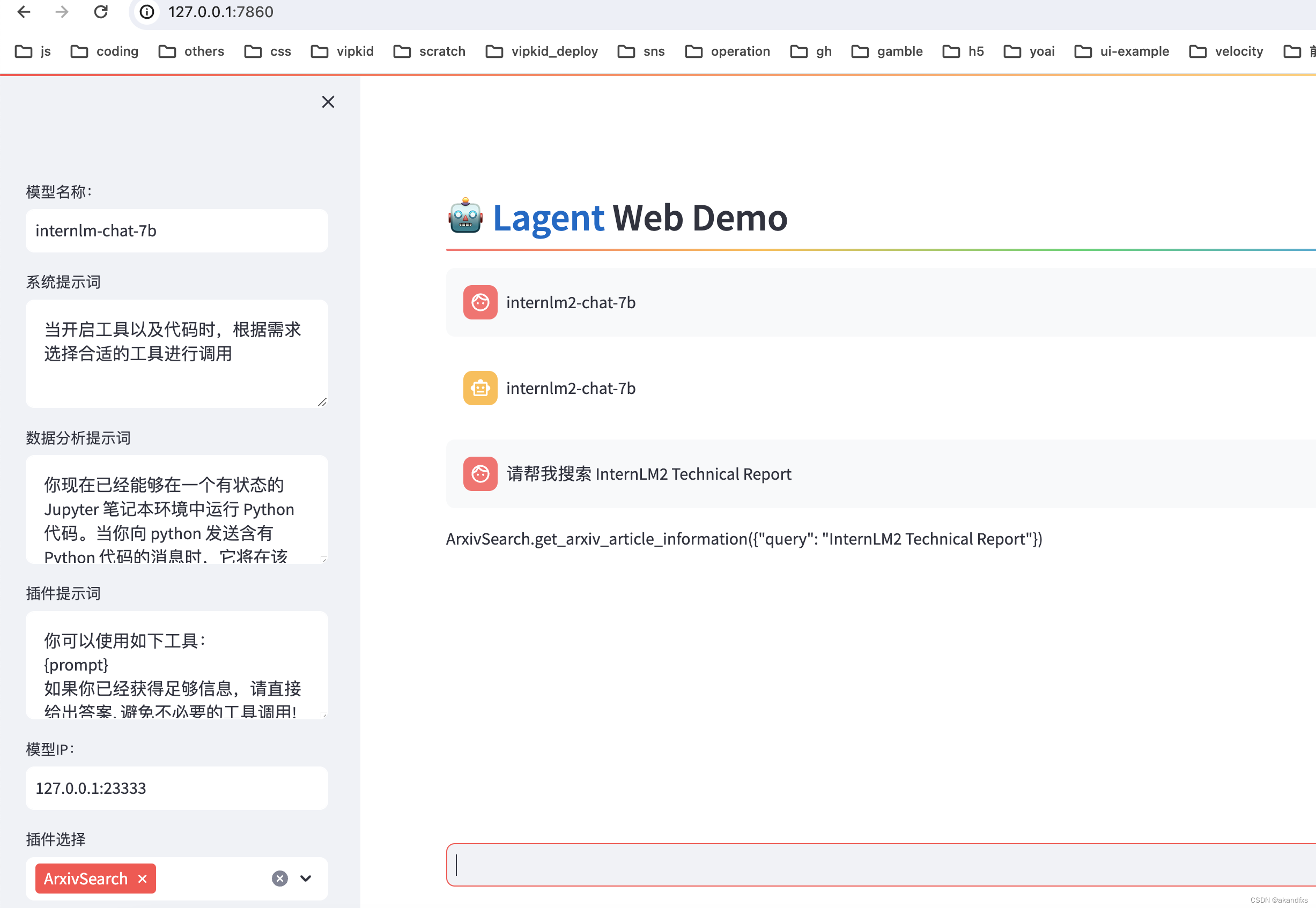Screen dimensions: 1316x908
Task: Open the gamble bookmark folder
Action: [887, 51]
